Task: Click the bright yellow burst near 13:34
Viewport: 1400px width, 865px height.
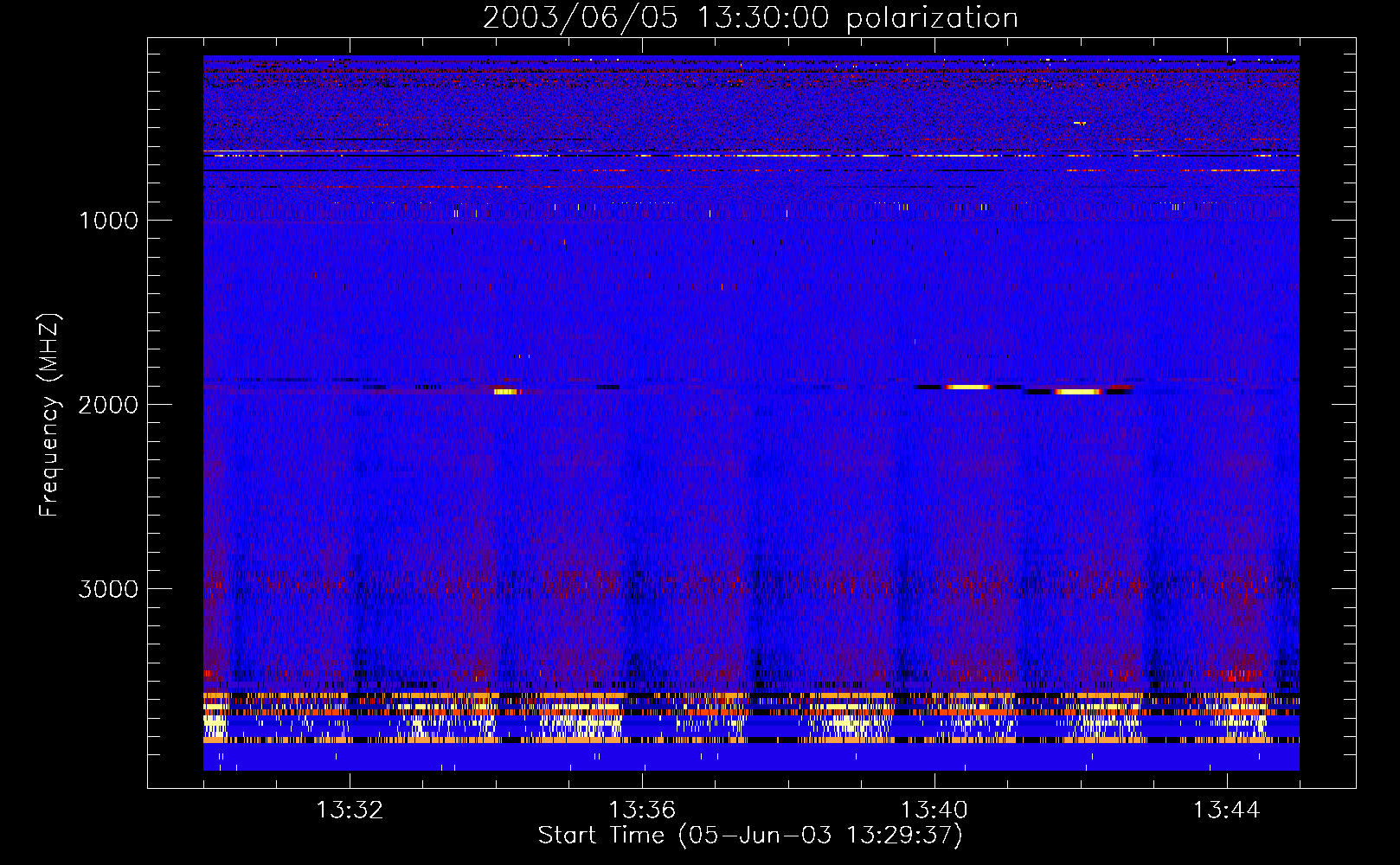Action: pos(506,392)
